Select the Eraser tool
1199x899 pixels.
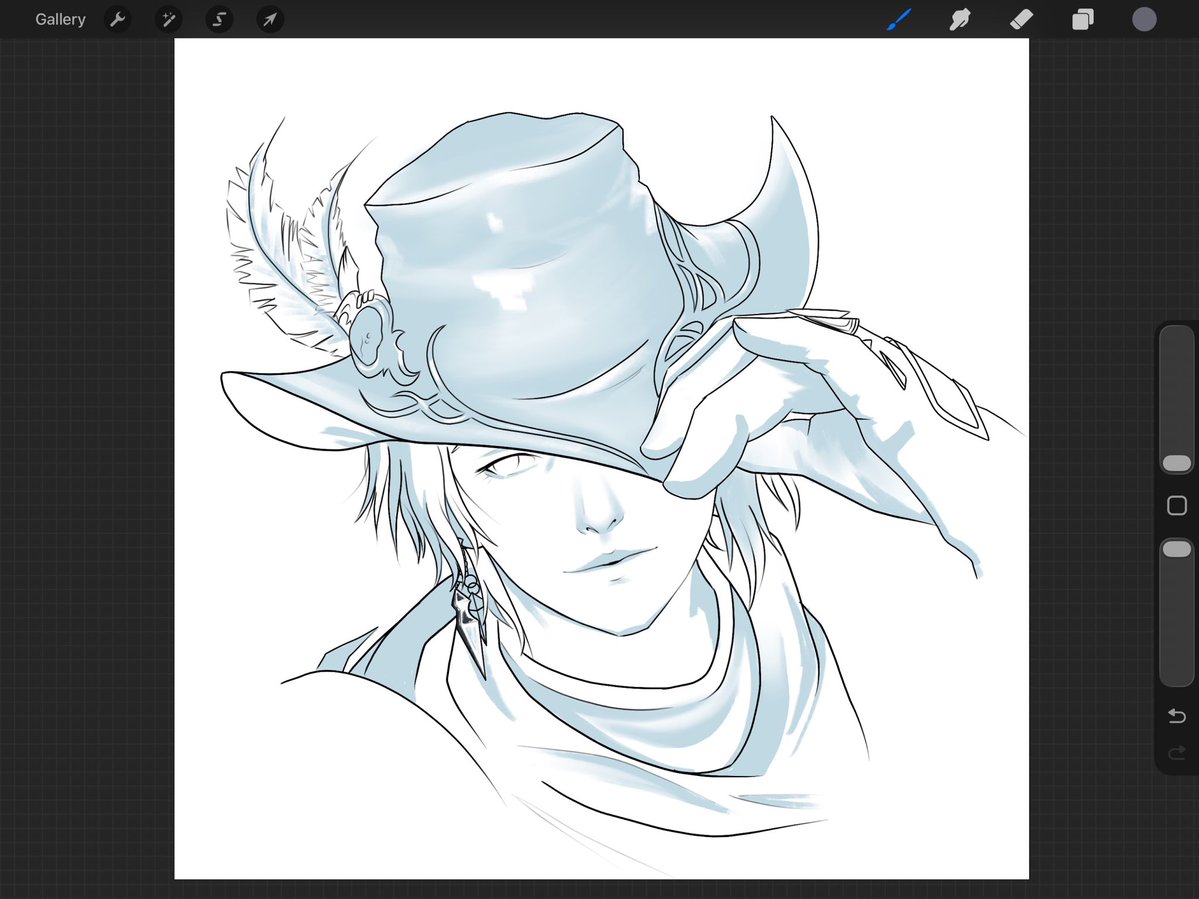[x=1022, y=19]
